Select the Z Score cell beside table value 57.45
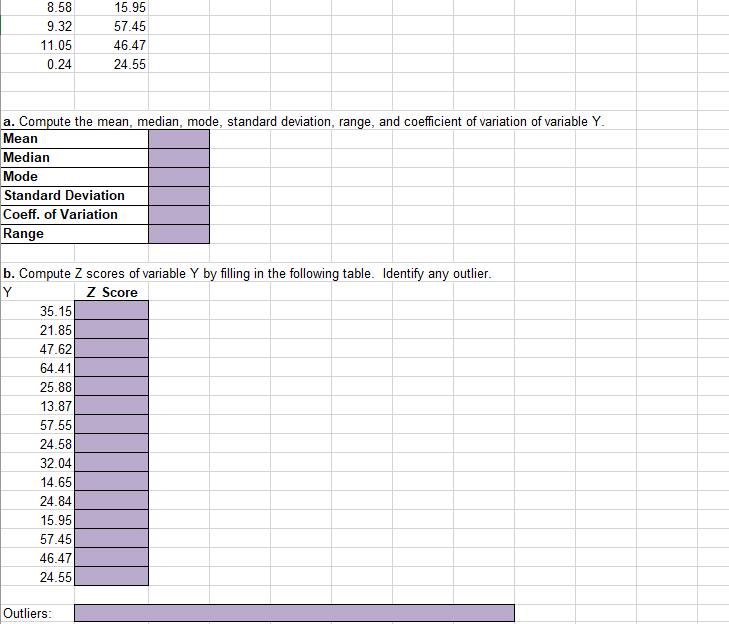Image resolution: width=729 pixels, height=624 pixels. (x=112, y=538)
